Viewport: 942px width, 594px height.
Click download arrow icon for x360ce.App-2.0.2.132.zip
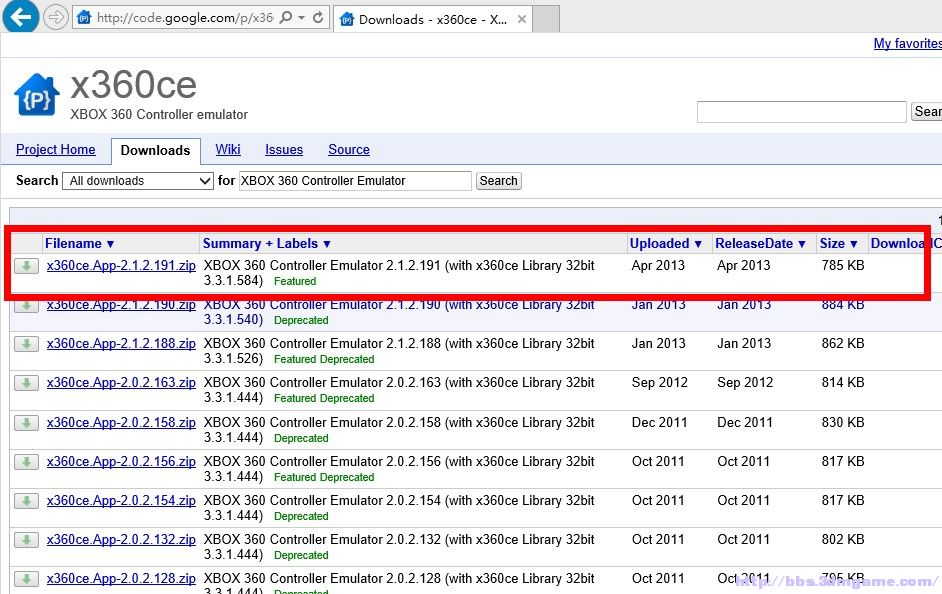(26, 539)
